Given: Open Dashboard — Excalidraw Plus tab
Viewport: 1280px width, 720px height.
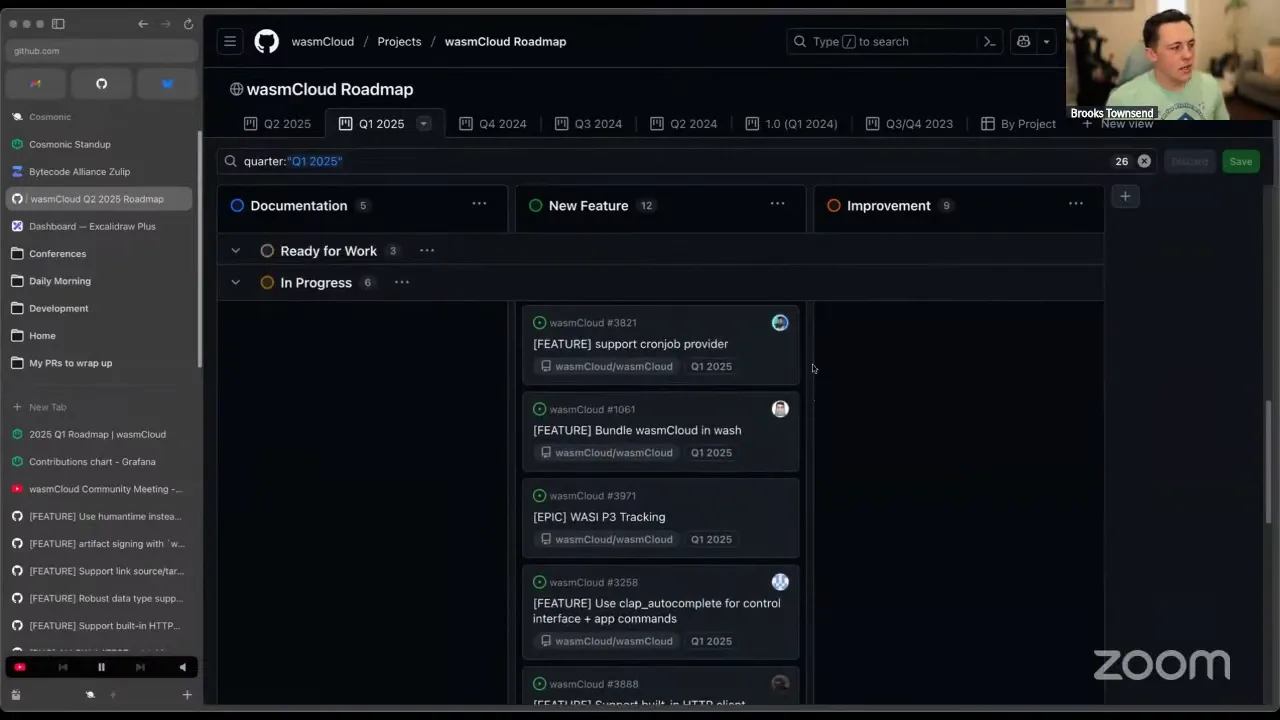Looking at the screenshot, I should (99, 226).
